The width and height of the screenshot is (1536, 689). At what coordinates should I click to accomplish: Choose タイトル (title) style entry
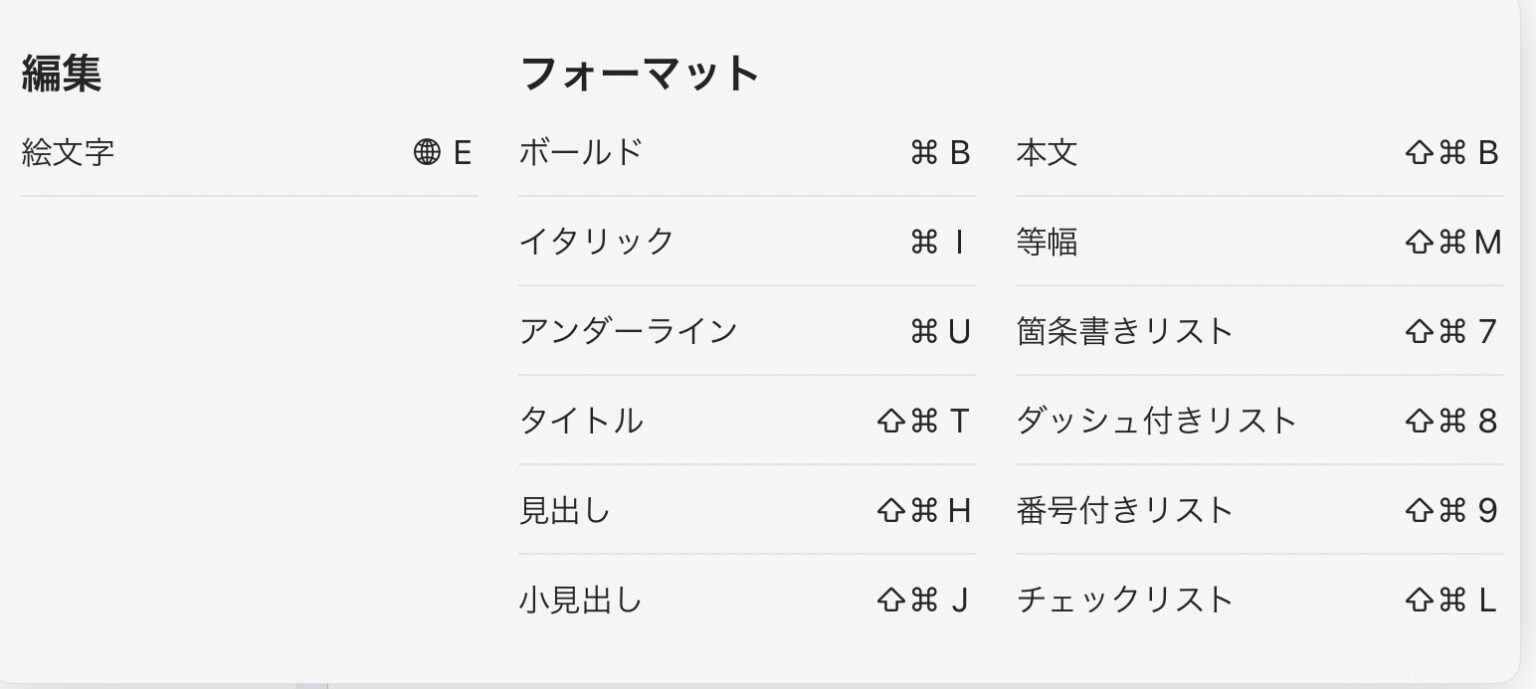(580, 421)
